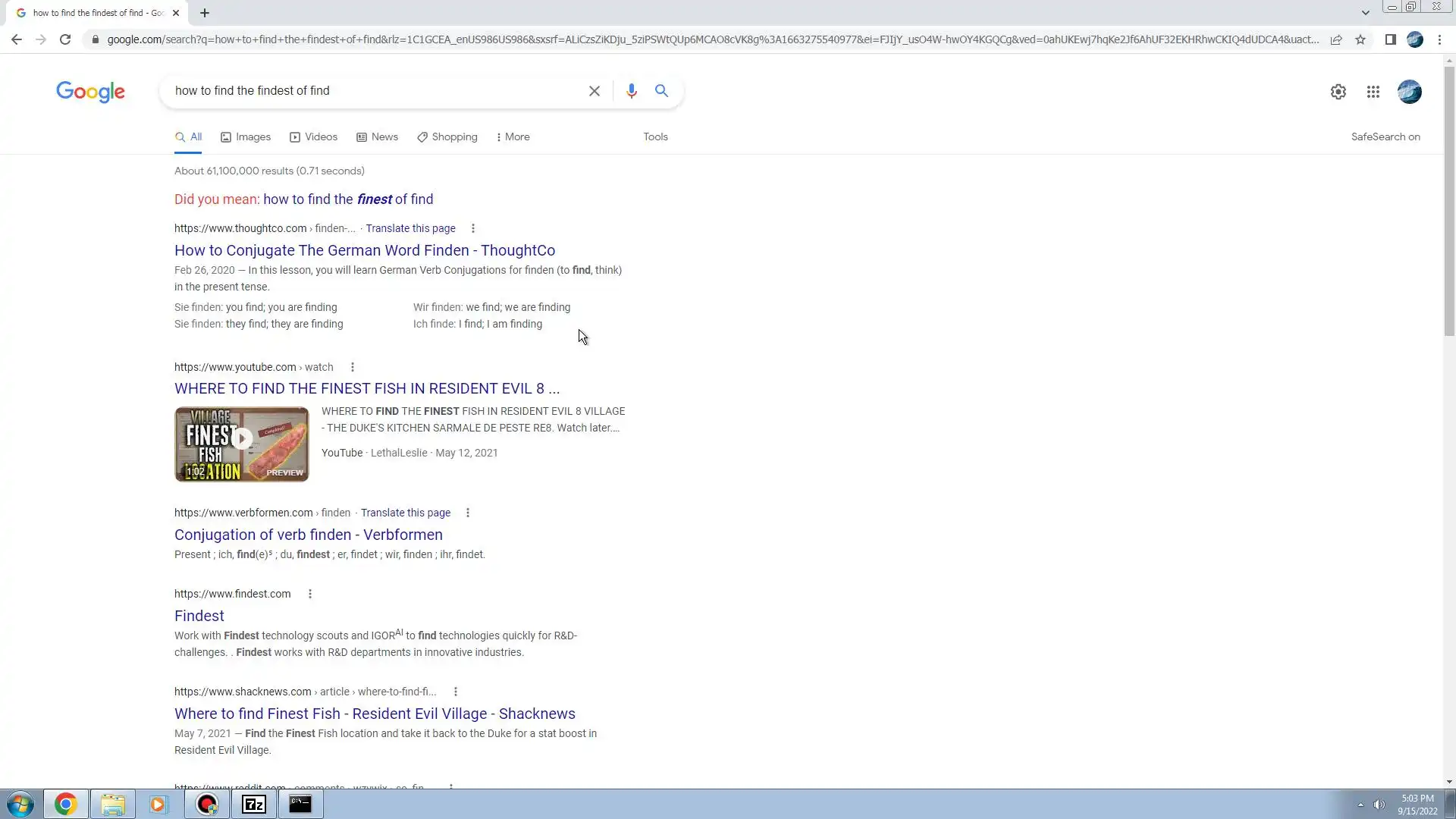
Task: Clear the search box with the X icon
Action: (x=595, y=91)
